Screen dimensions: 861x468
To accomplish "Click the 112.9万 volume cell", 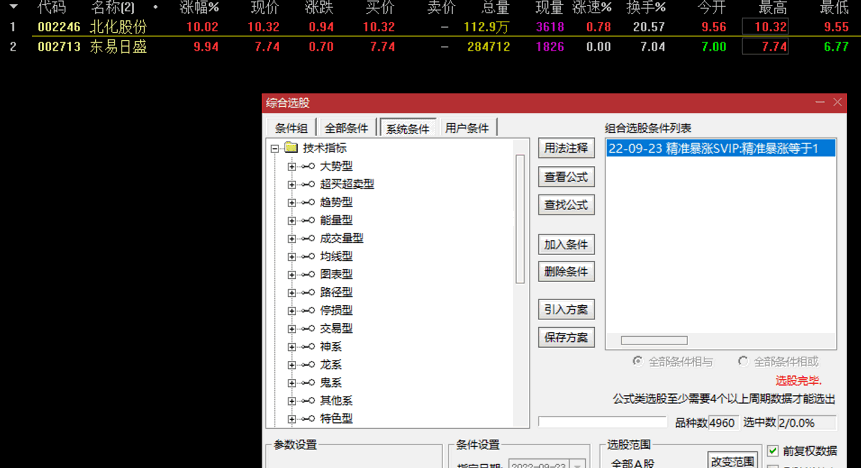I will click(x=487, y=27).
